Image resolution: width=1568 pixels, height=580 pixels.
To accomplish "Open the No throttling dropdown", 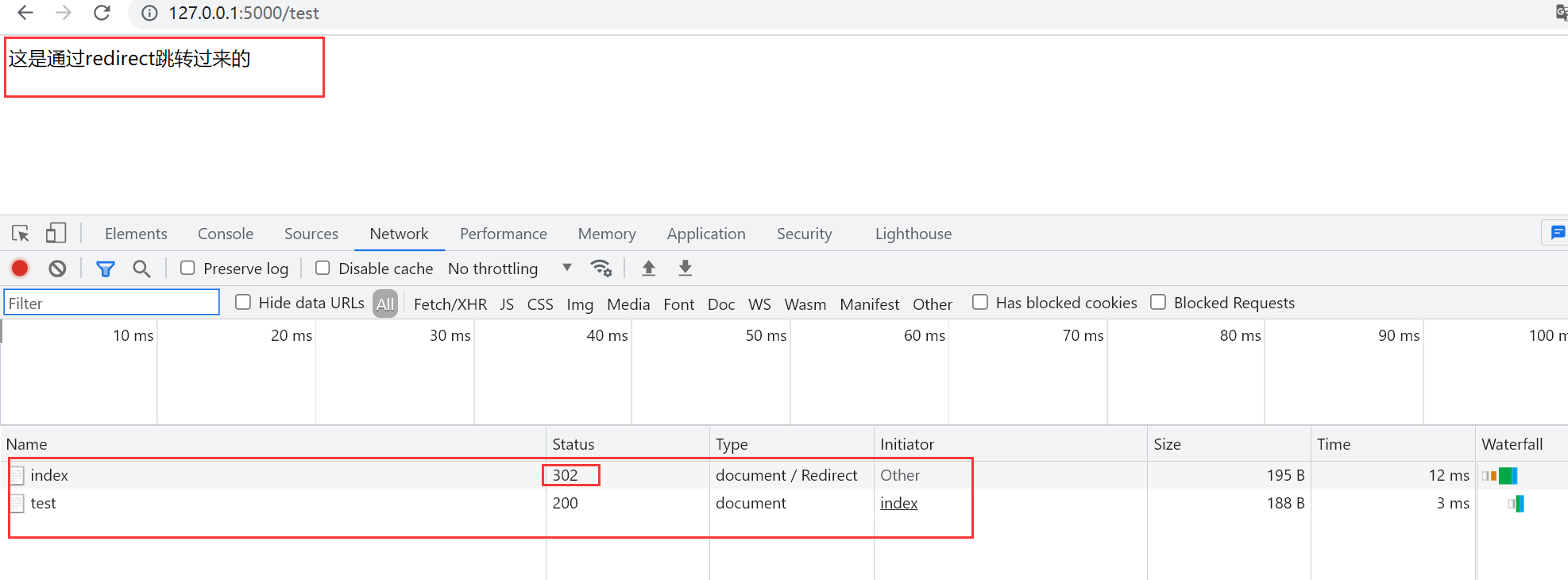I will tap(510, 269).
